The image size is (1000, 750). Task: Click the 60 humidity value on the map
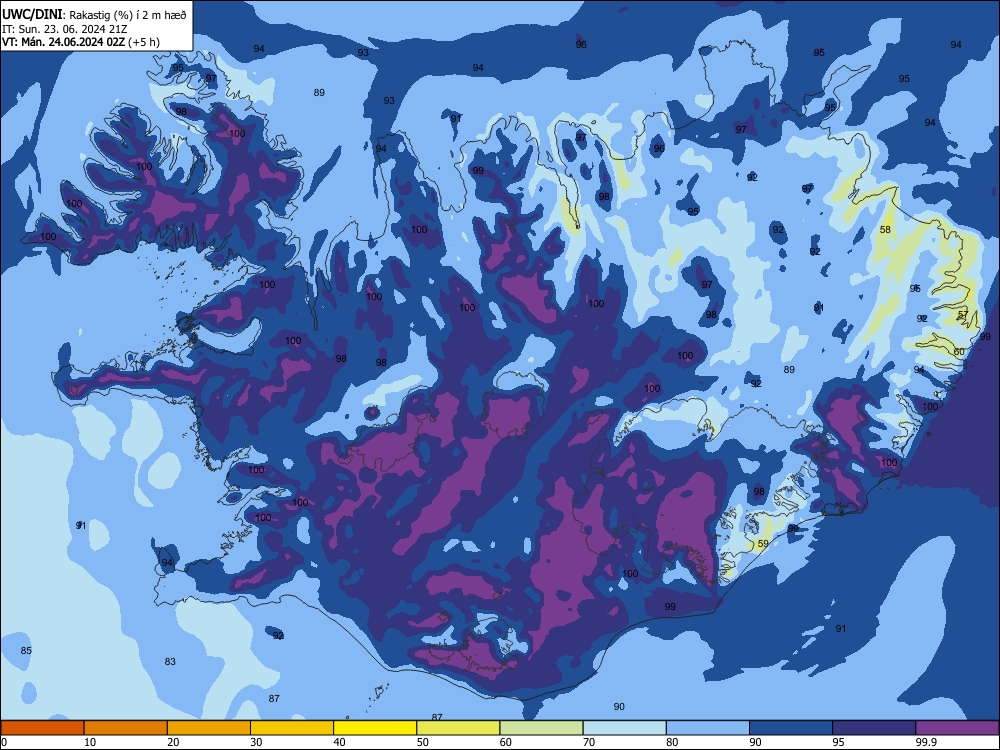tap(959, 351)
